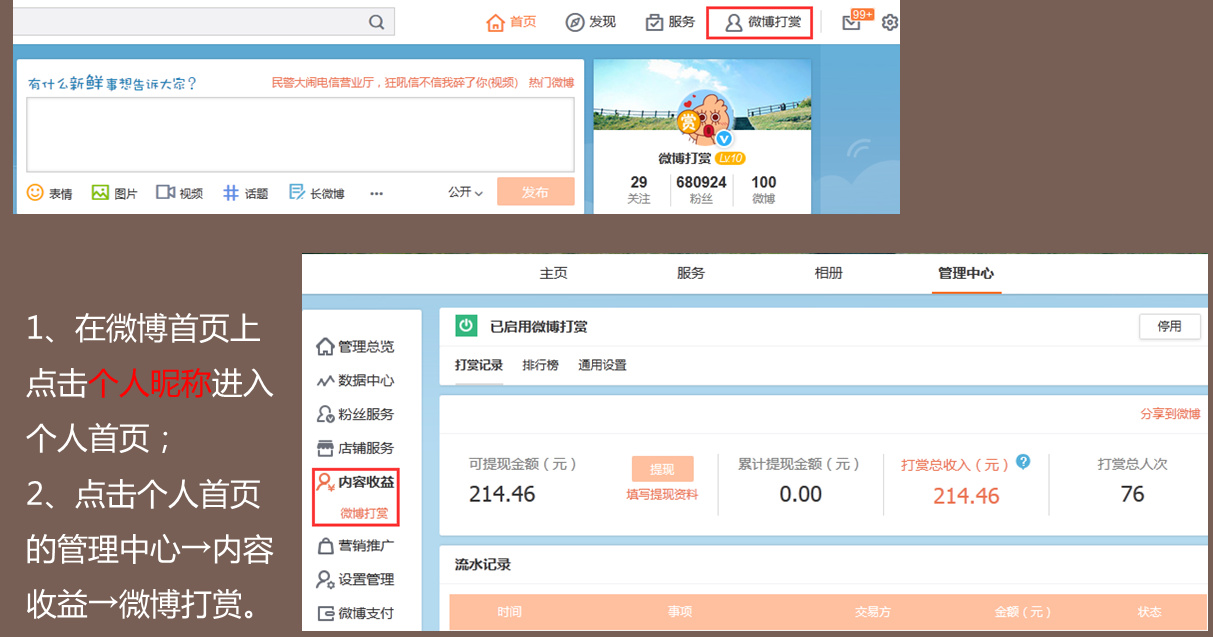Image resolution: width=1213 pixels, height=637 pixels.
Task: Click the 时间 column header
Action: [x=509, y=612]
